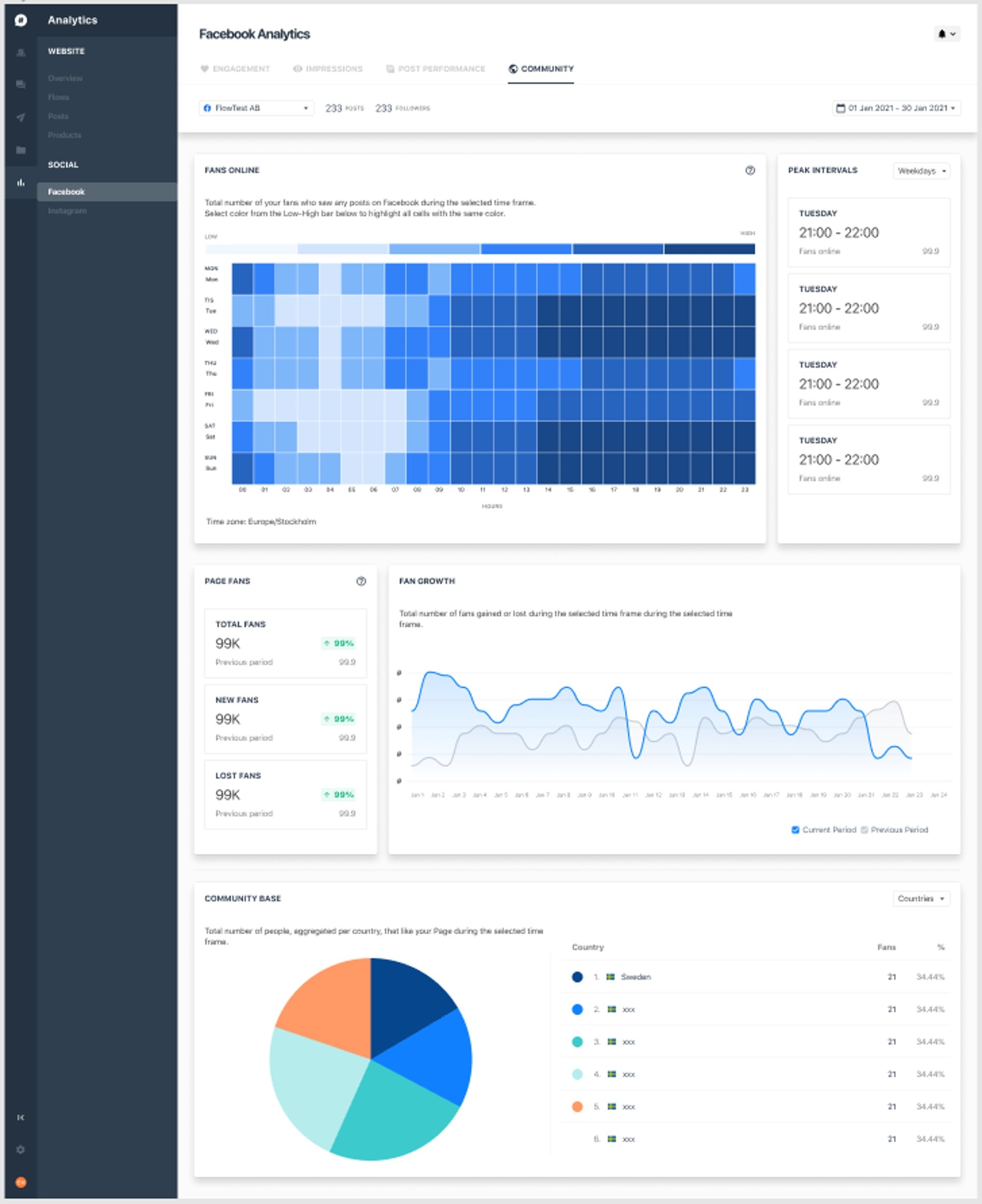Switch to the Engagement tab
This screenshot has height=1204, width=982.
point(235,68)
